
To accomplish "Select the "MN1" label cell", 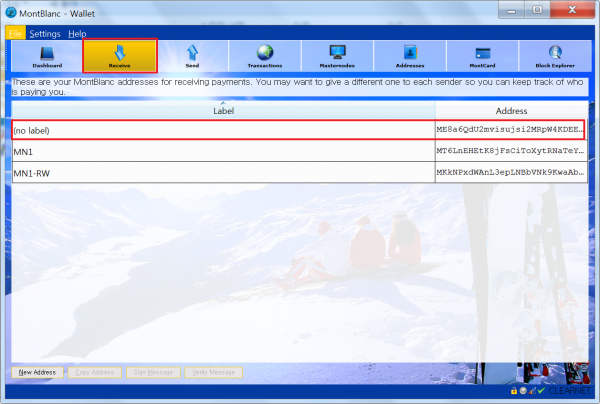I will point(223,152).
